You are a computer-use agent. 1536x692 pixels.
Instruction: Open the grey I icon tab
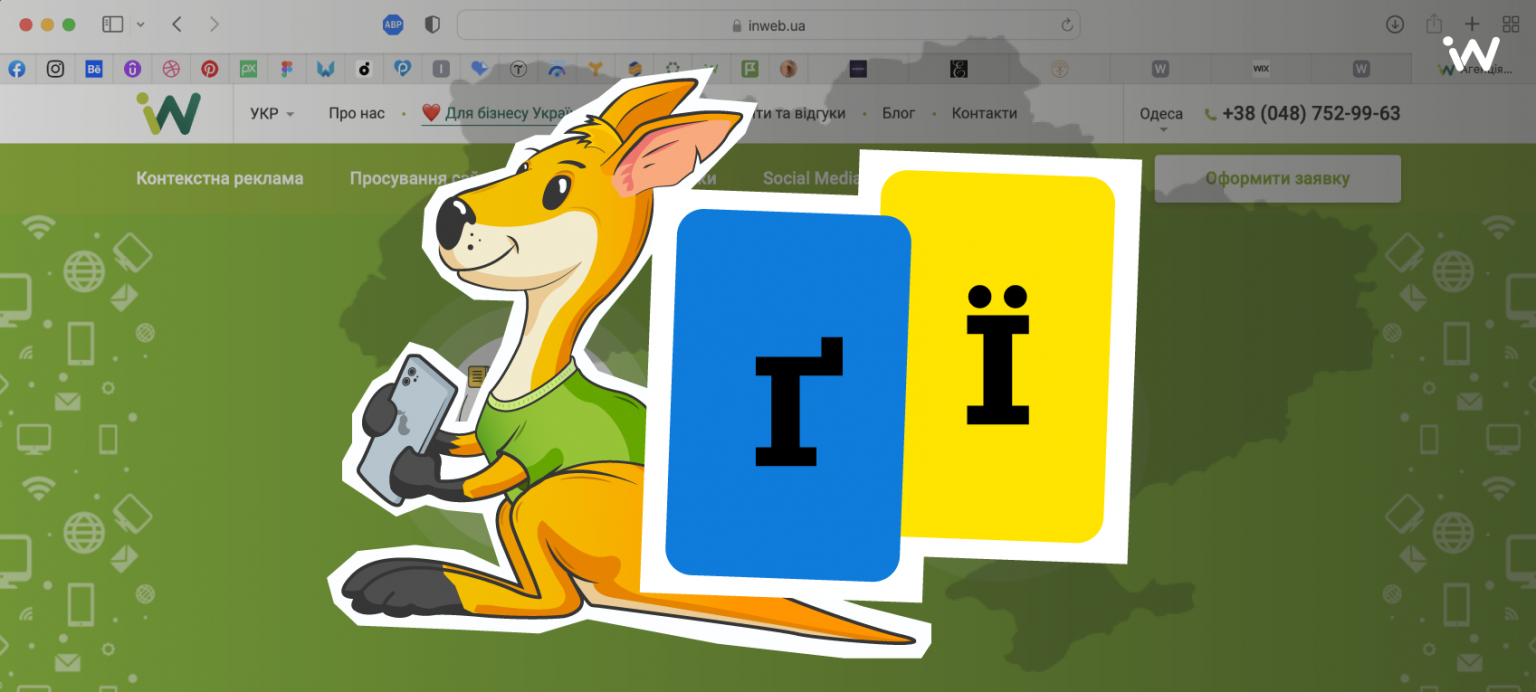coord(441,69)
